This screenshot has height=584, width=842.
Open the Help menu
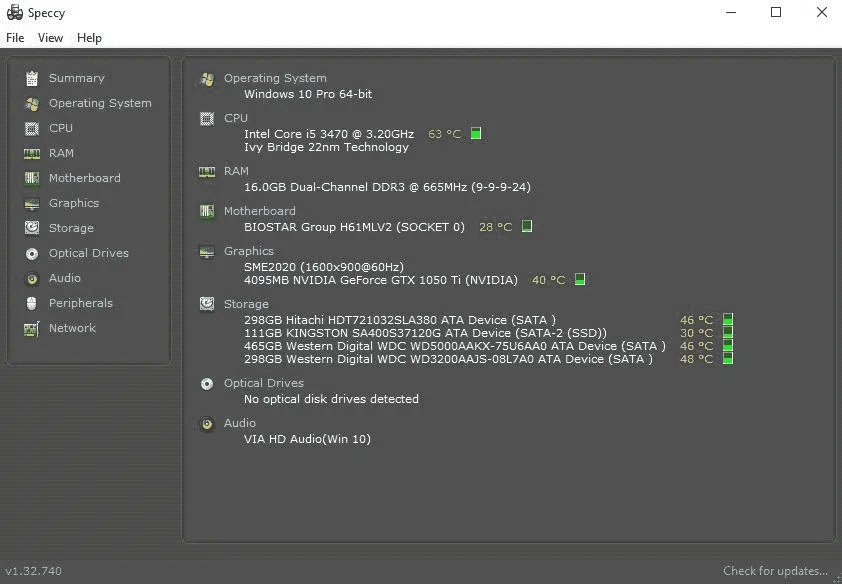coord(89,38)
